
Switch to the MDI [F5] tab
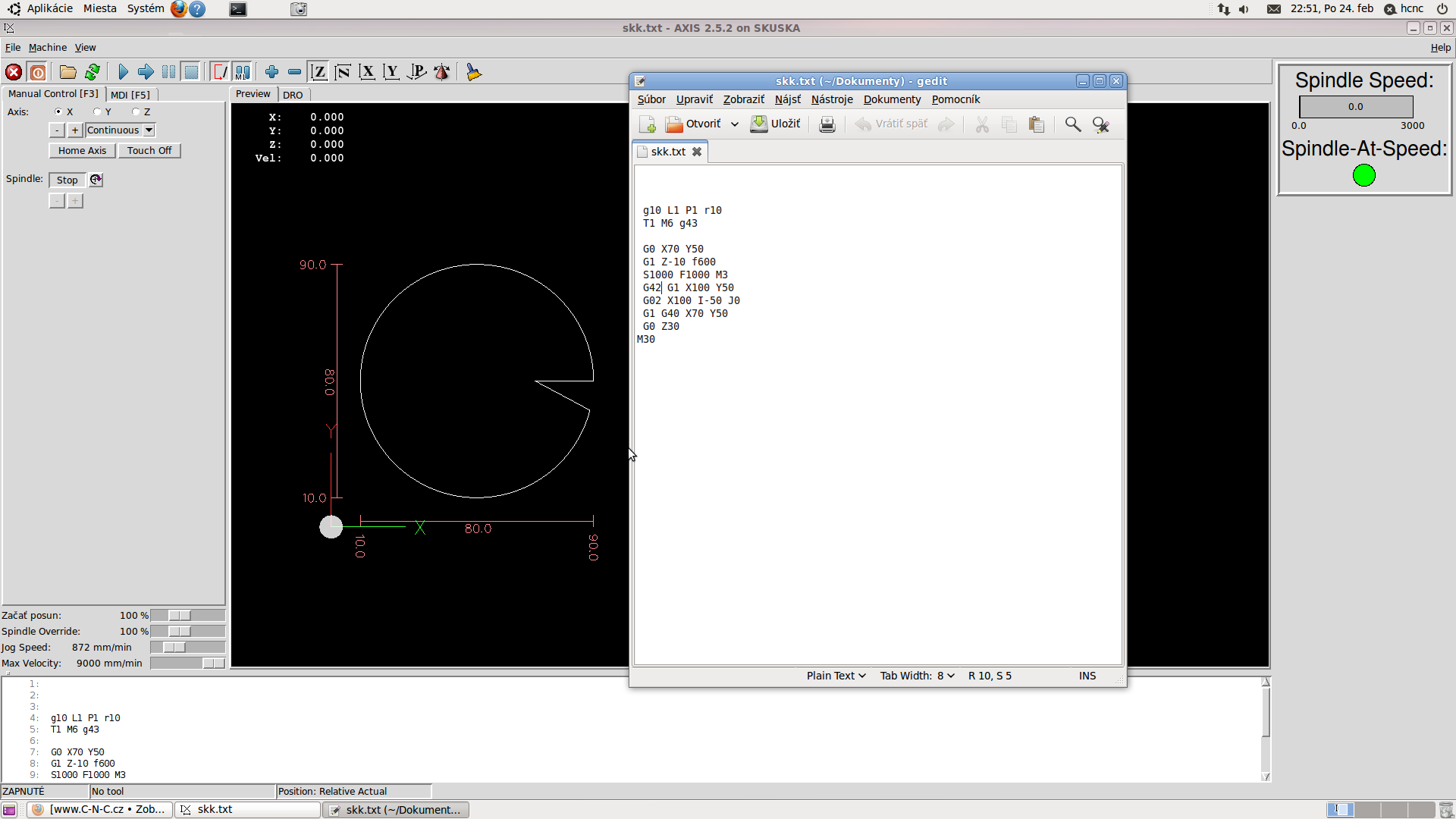[x=130, y=95]
